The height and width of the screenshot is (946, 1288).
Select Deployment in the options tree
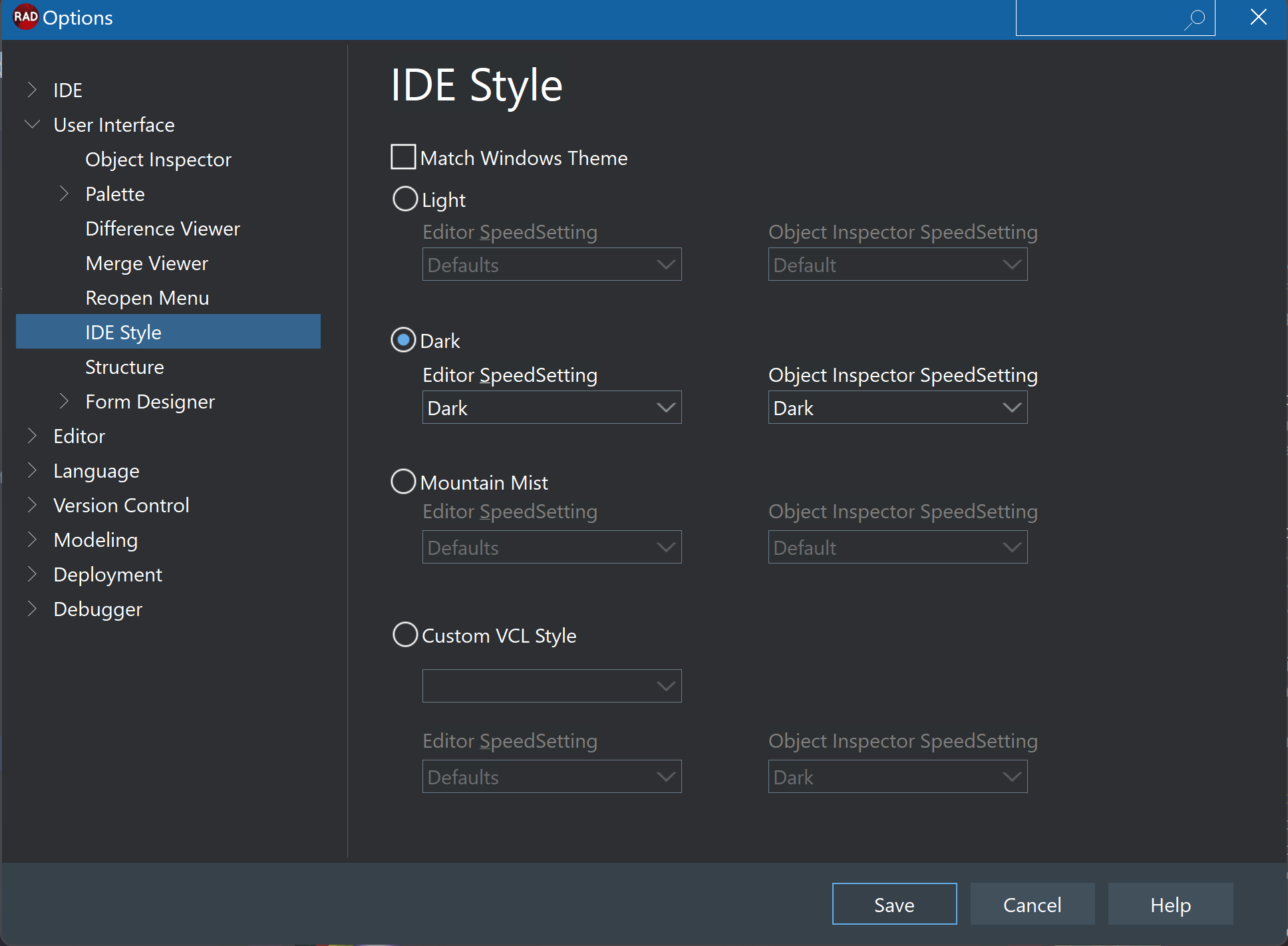coord(108,575)
